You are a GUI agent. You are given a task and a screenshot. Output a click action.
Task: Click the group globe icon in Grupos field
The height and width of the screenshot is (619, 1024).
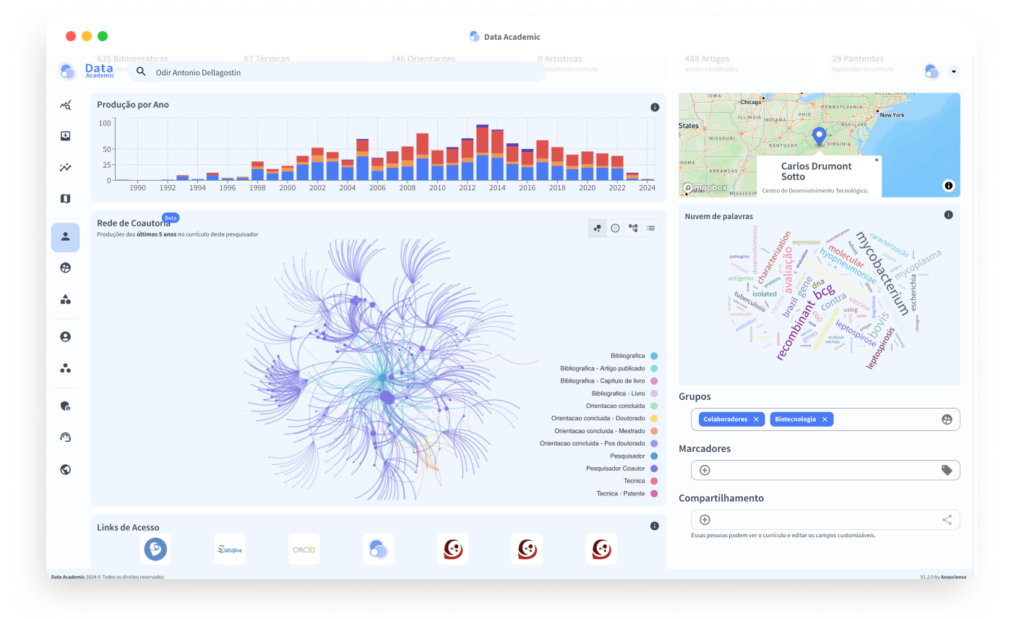click(946, 419)
